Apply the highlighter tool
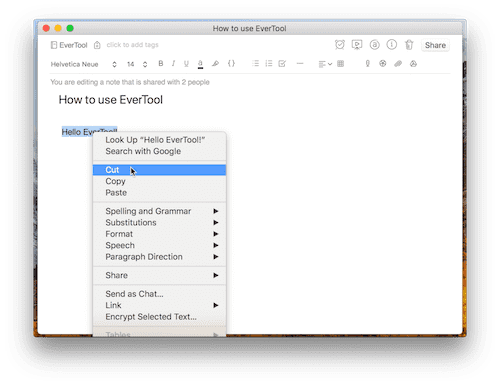Image resolution: width=500 pixels, height=385 pixels. pyautogui.click(x=215, y=63)
